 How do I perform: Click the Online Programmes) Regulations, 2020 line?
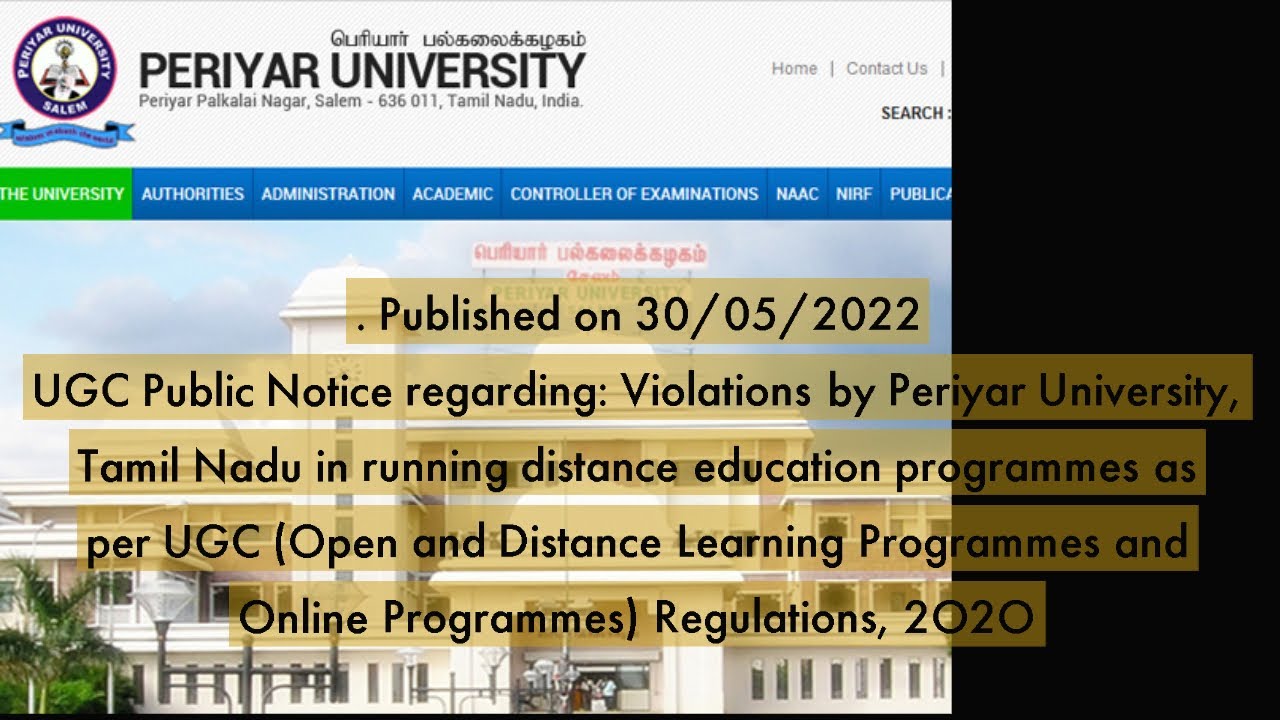(x=638, y=618)
